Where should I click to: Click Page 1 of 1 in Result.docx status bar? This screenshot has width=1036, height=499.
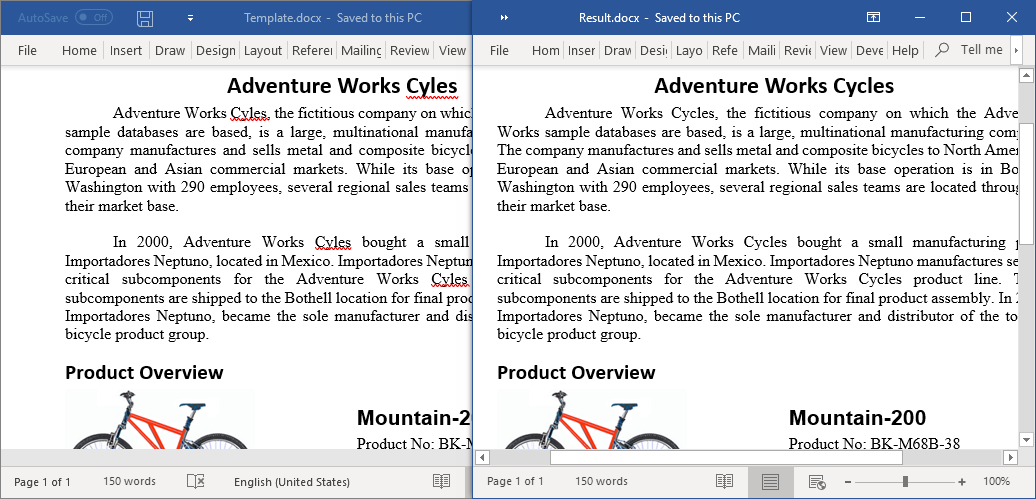[x=515, y=482]
